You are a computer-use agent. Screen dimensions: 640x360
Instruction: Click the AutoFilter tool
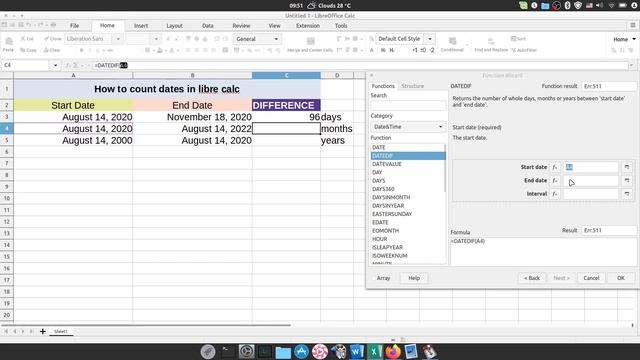(x=524, y=50)
